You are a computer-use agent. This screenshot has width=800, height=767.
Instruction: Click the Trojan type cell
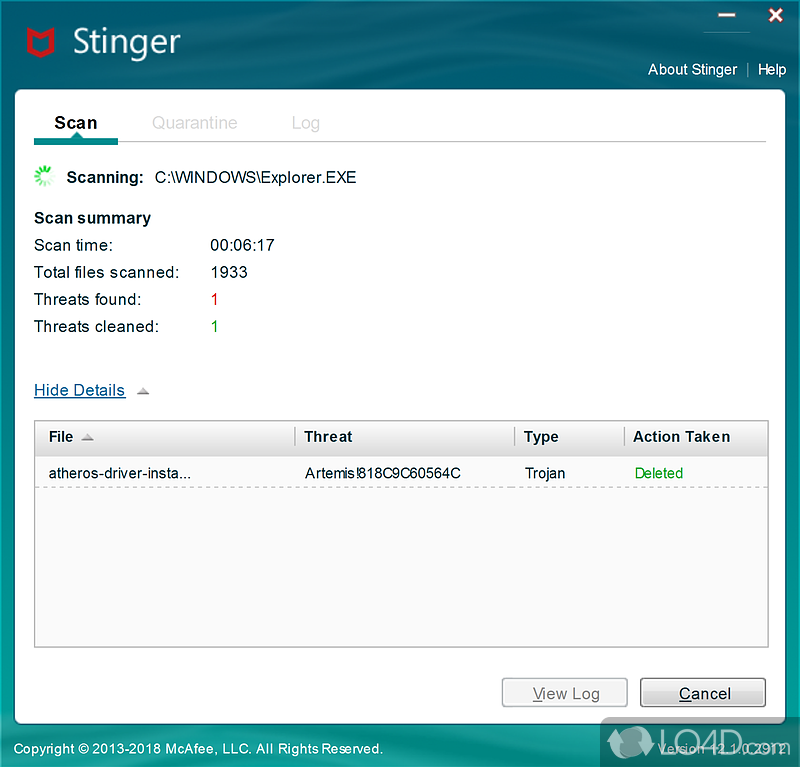pos(545,474)
